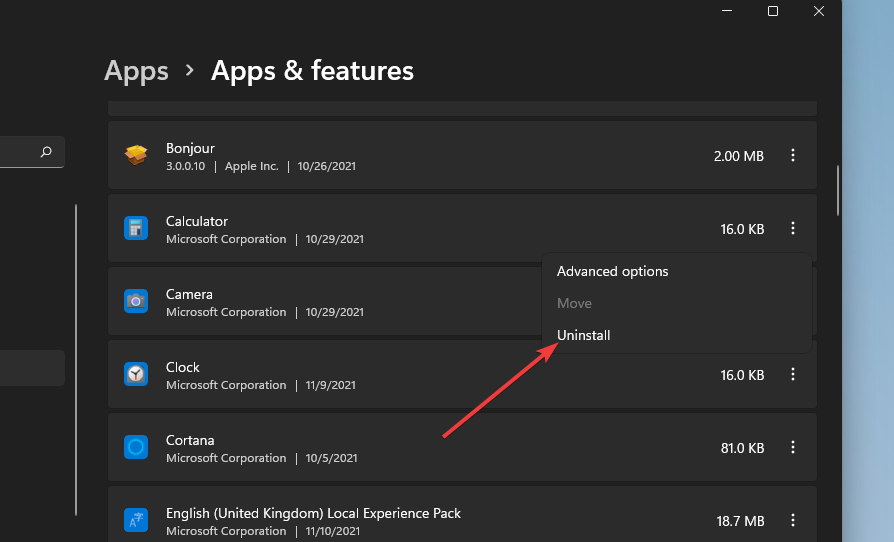This screenshot has width=894, height=542.
Task: Click the app list vertical scrollbar thumb
Action: point(838,190)
